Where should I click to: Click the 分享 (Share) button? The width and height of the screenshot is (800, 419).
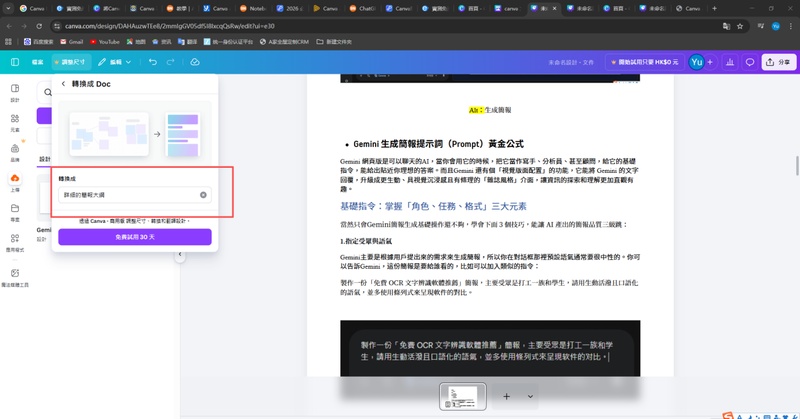[779, 62]
